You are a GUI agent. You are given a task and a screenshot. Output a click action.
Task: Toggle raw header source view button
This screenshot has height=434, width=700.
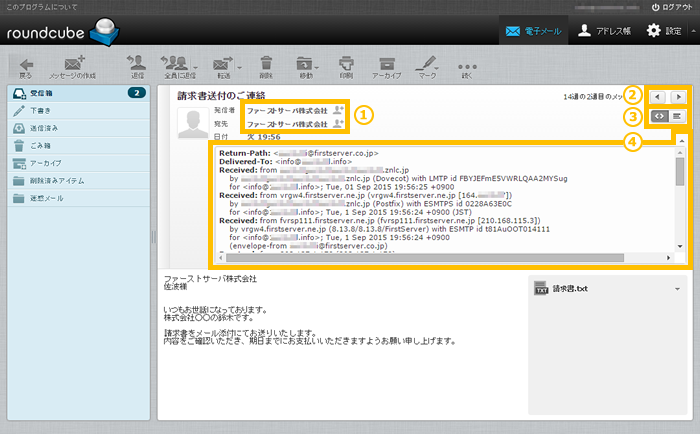click(x=659, y=116)
